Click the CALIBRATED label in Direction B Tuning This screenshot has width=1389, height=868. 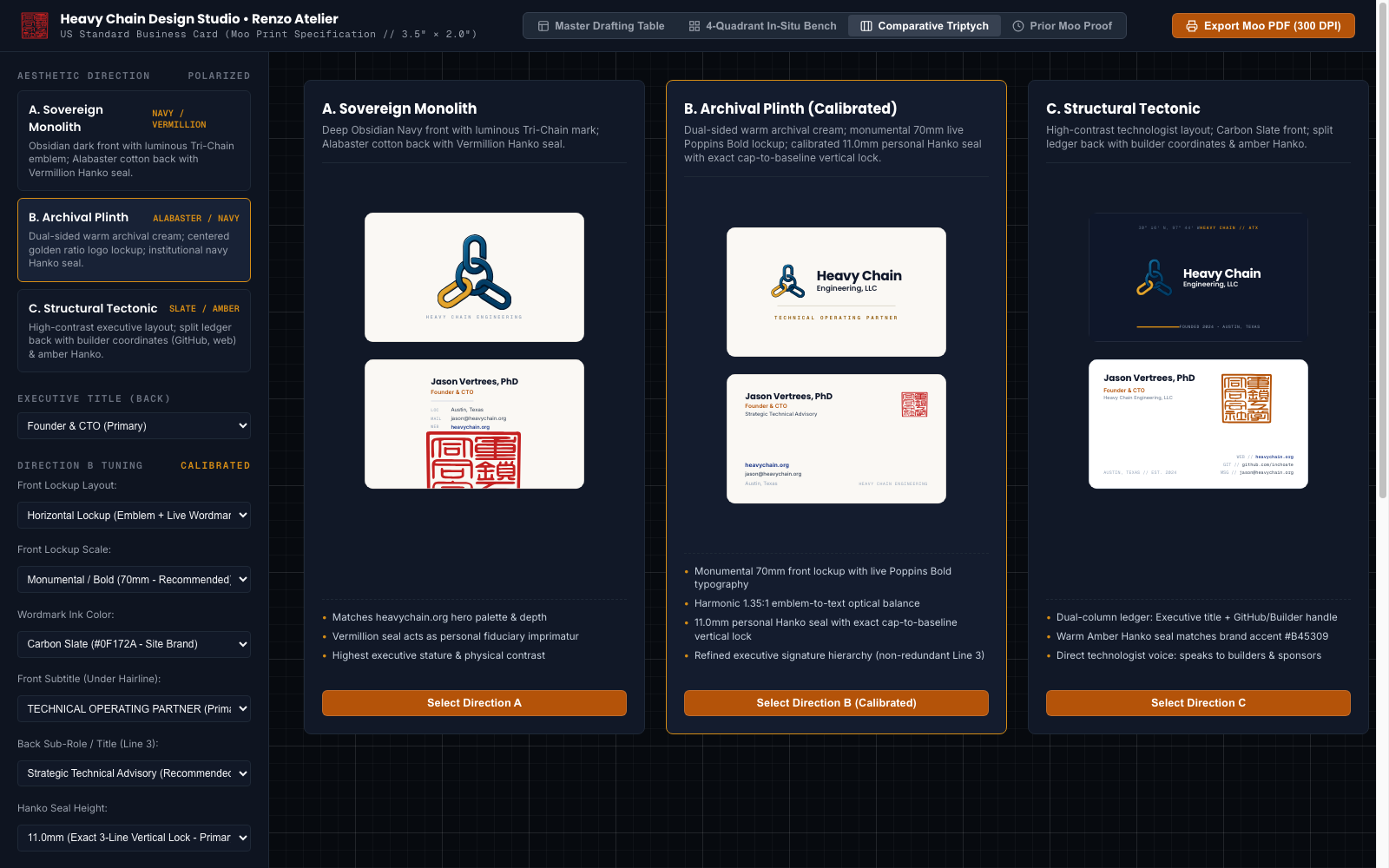pyautogui.click(x=215, y=466)
